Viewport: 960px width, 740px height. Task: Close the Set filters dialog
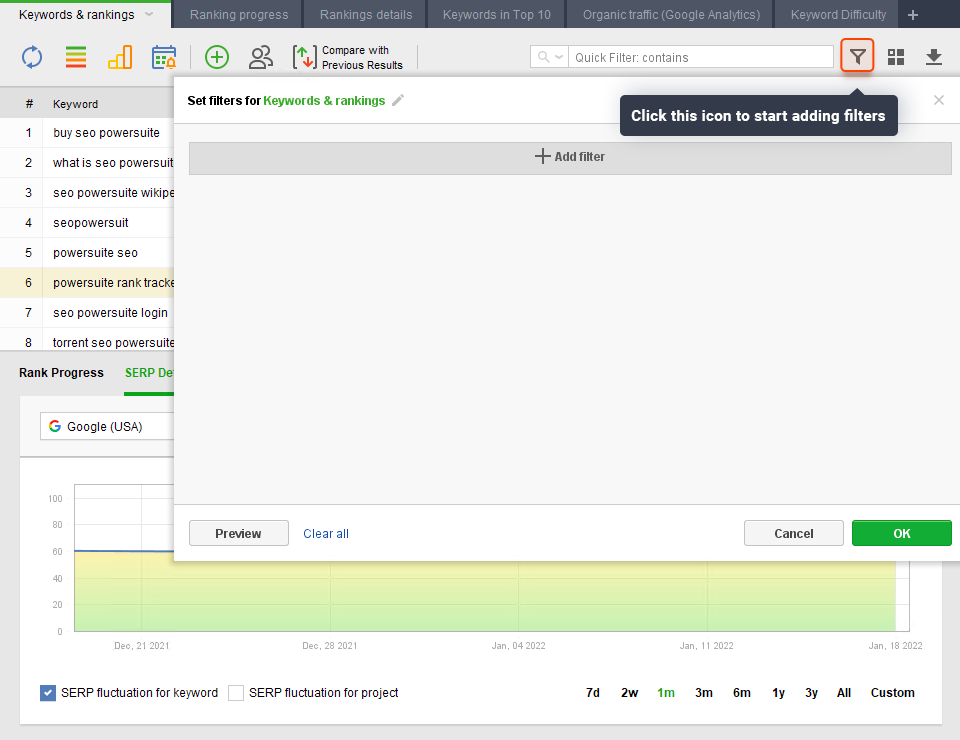[939, 100]
